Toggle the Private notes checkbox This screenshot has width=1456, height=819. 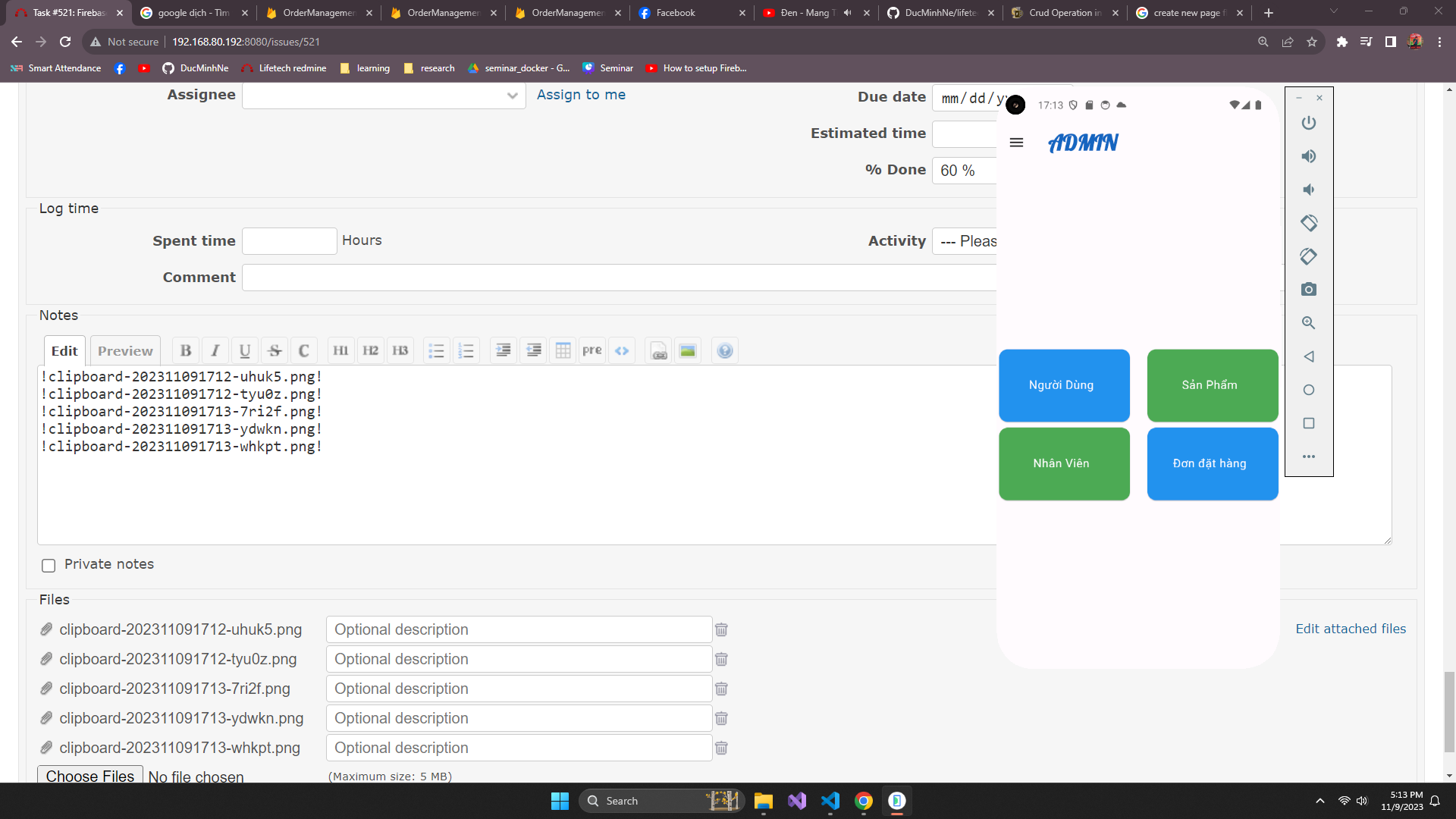(49, 566)
